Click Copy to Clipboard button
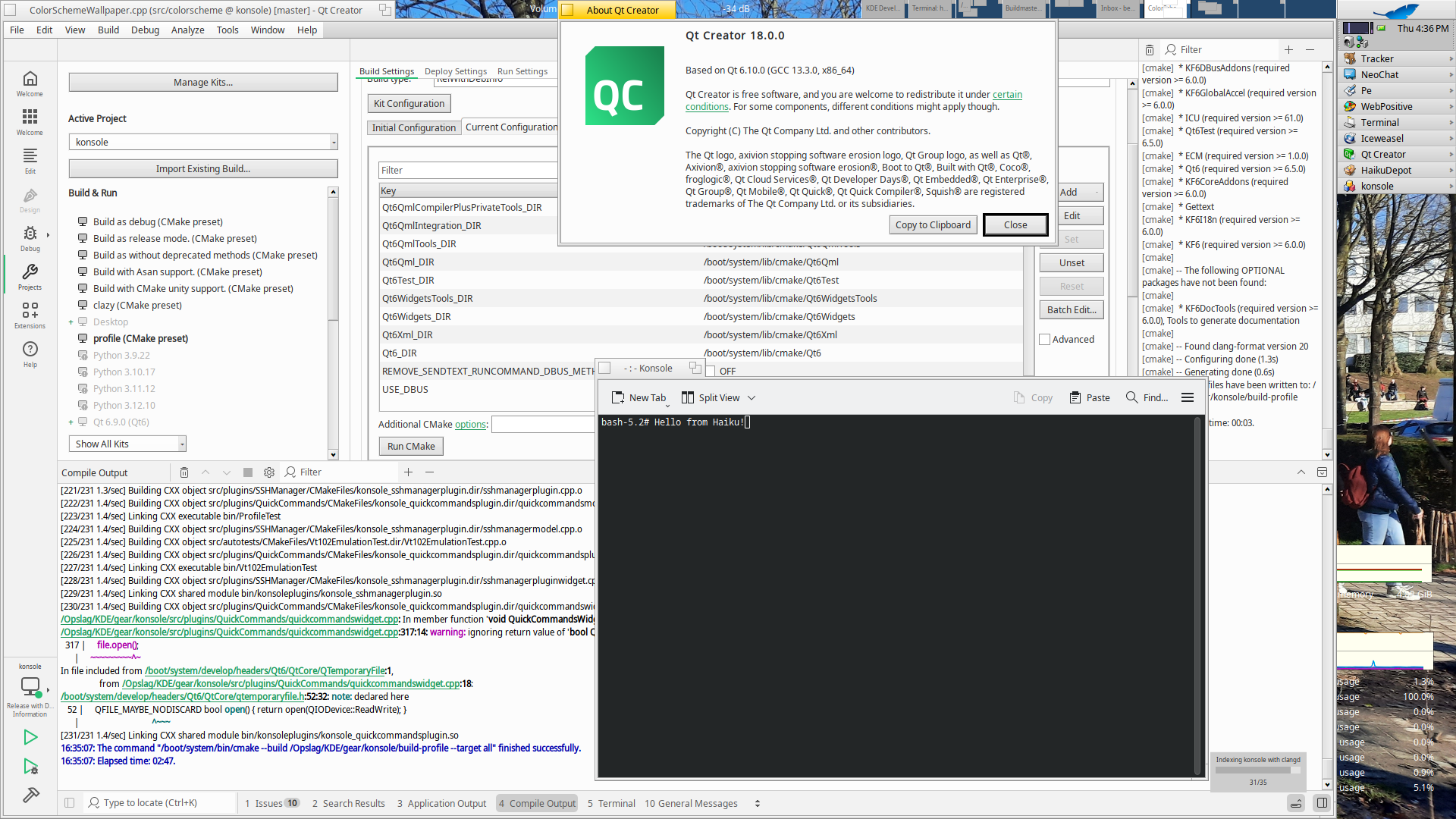Screen dimensions: 1456x819 click(x=932, y=224)
